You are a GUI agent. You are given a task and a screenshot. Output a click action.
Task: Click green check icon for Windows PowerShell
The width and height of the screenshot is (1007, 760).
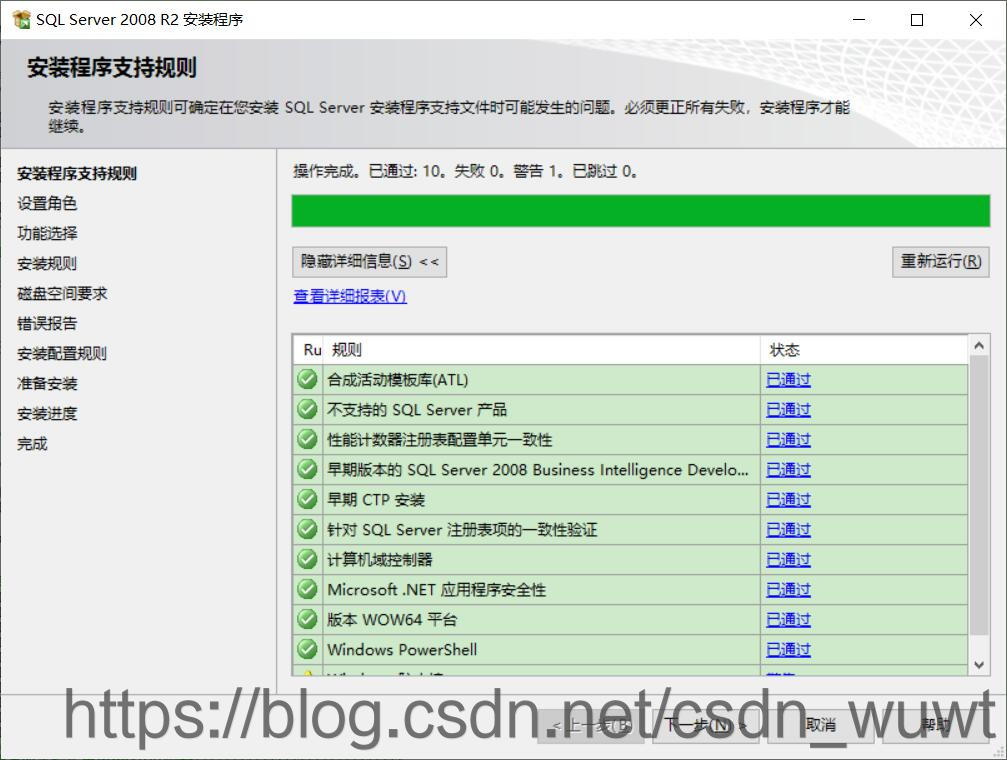pyautogui.click(x=308, y=650)
